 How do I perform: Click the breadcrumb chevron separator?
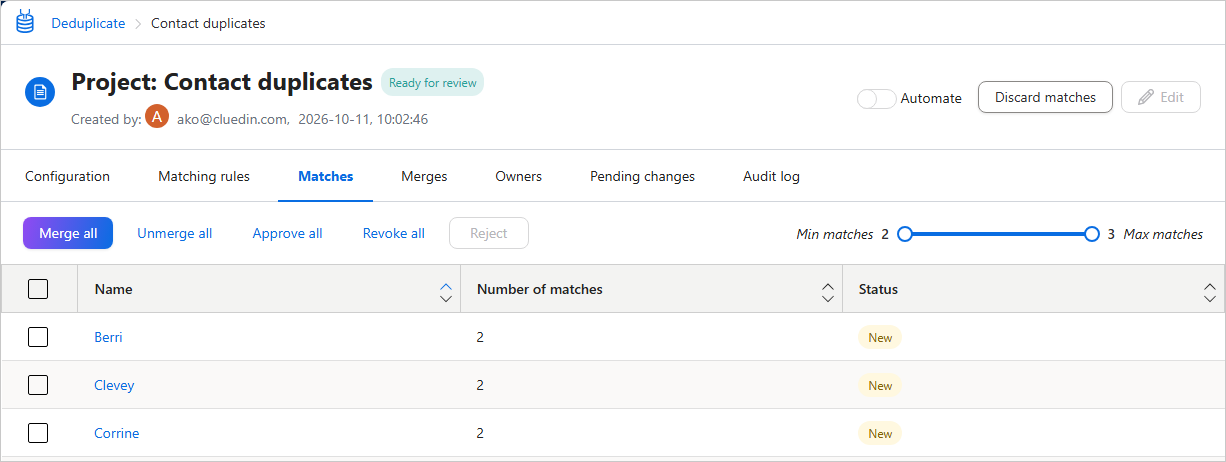(138, 23)
